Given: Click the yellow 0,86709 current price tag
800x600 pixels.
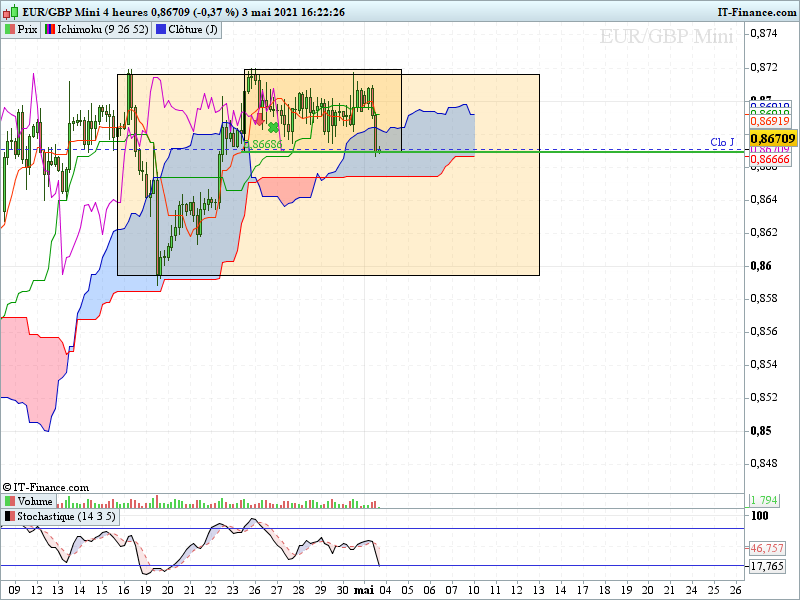Looking at the screenshot, I should (773, 138).
